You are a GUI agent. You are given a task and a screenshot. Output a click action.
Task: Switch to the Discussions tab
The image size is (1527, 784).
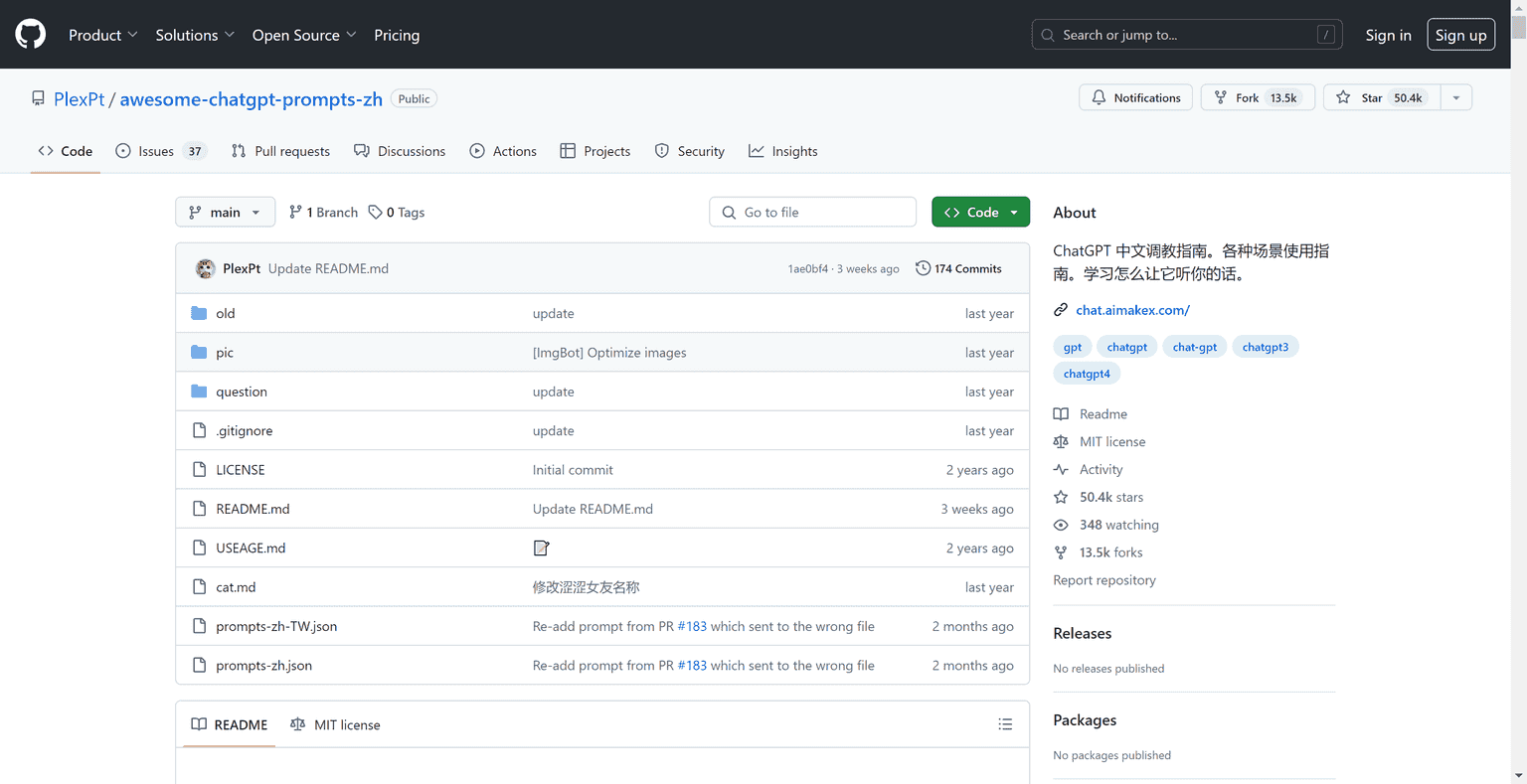[401, 151]
